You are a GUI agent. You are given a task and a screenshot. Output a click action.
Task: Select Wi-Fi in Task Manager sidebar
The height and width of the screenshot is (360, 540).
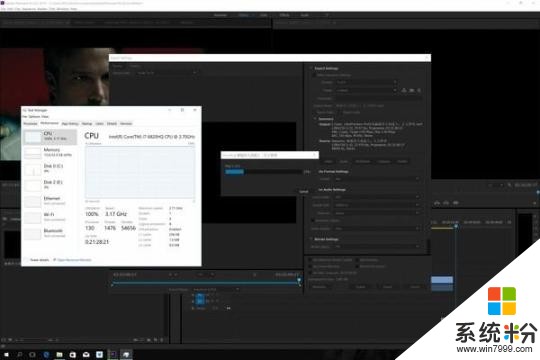[x=50, y=217]
